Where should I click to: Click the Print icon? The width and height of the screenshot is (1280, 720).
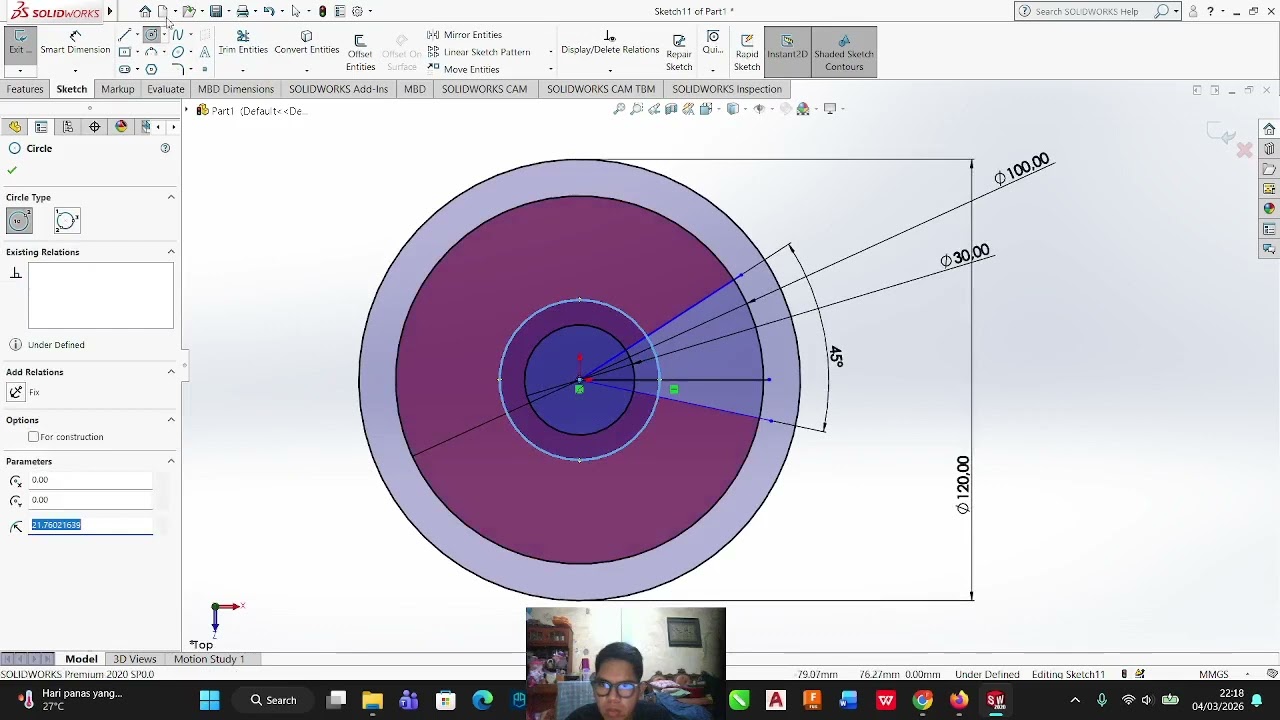[242, 11]
